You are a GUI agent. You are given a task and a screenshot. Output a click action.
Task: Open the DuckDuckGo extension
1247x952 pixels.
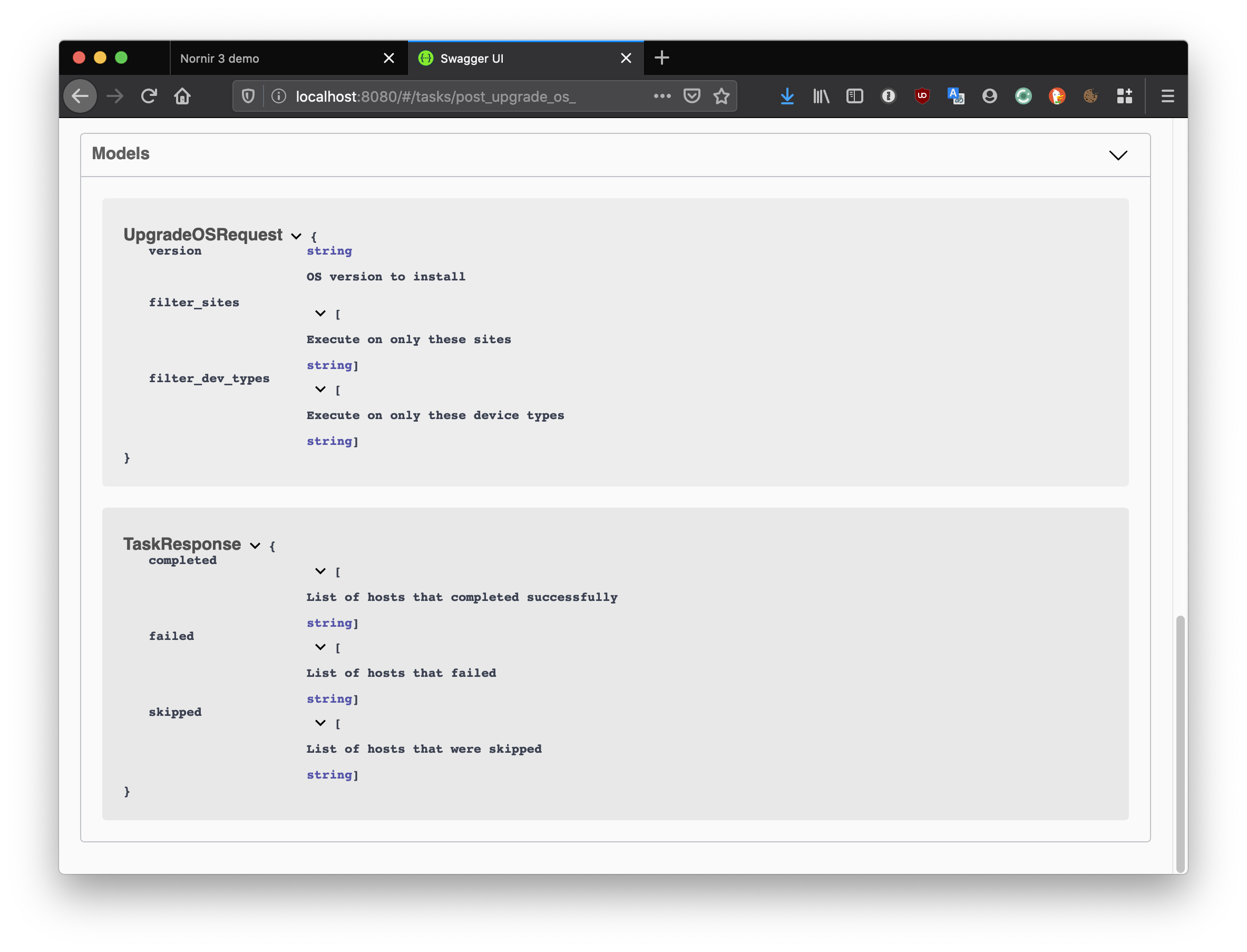pos(1057,96)
